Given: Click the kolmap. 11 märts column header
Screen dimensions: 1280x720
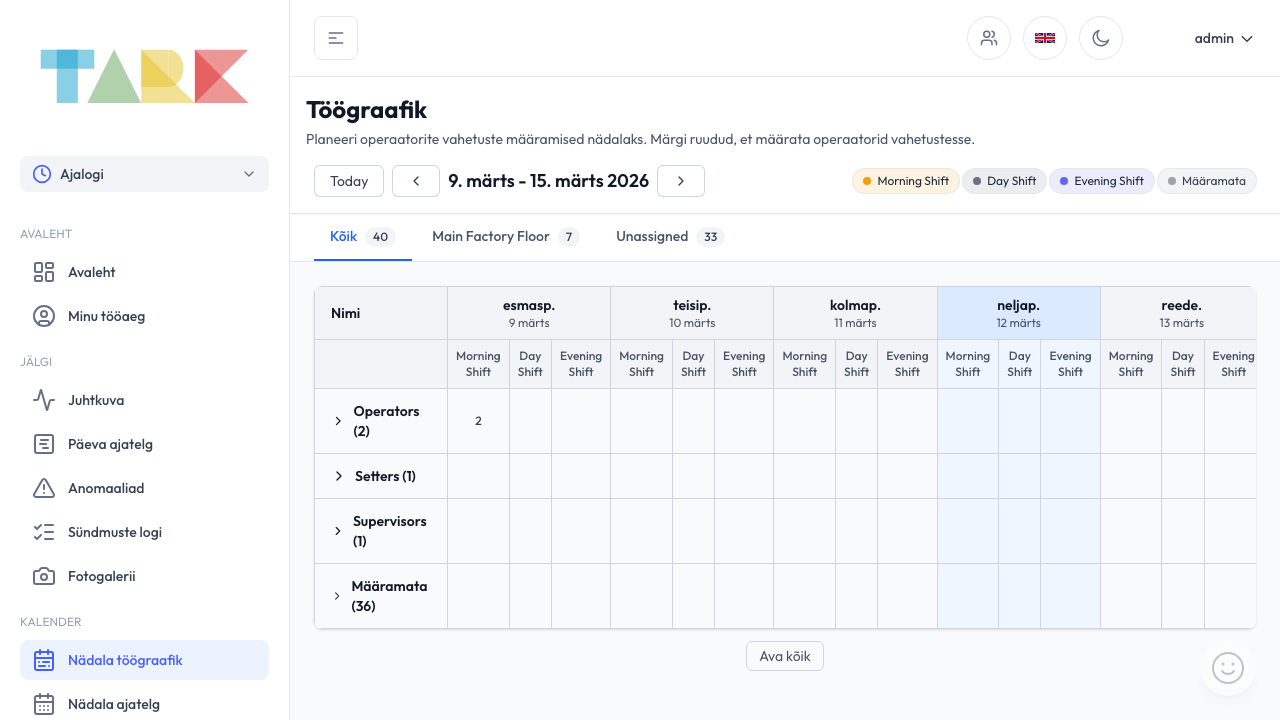Looking at the screenshot, I should pyautogui.click(x=855, y=313).
